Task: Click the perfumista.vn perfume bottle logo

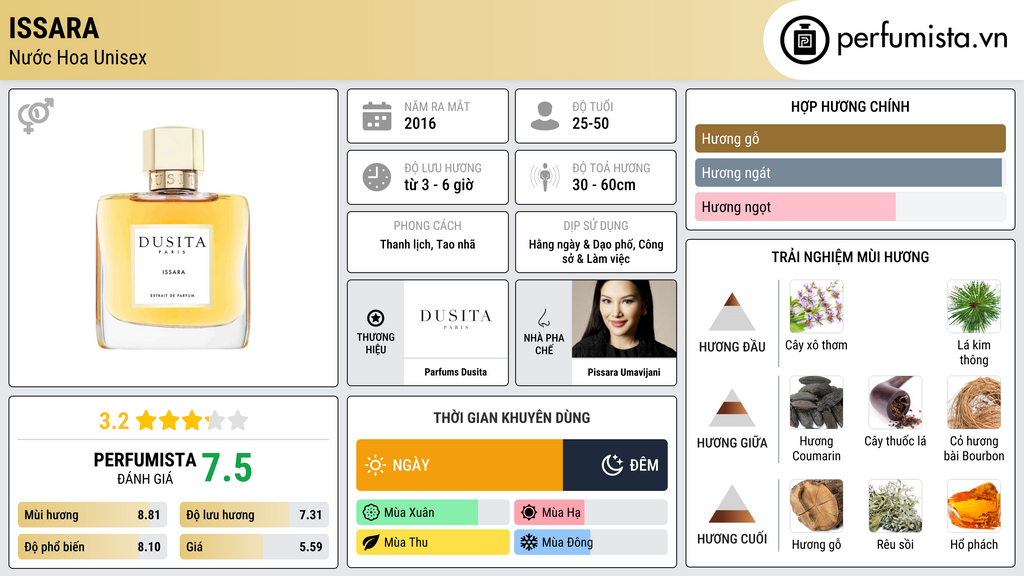Action: pos(805,40)
